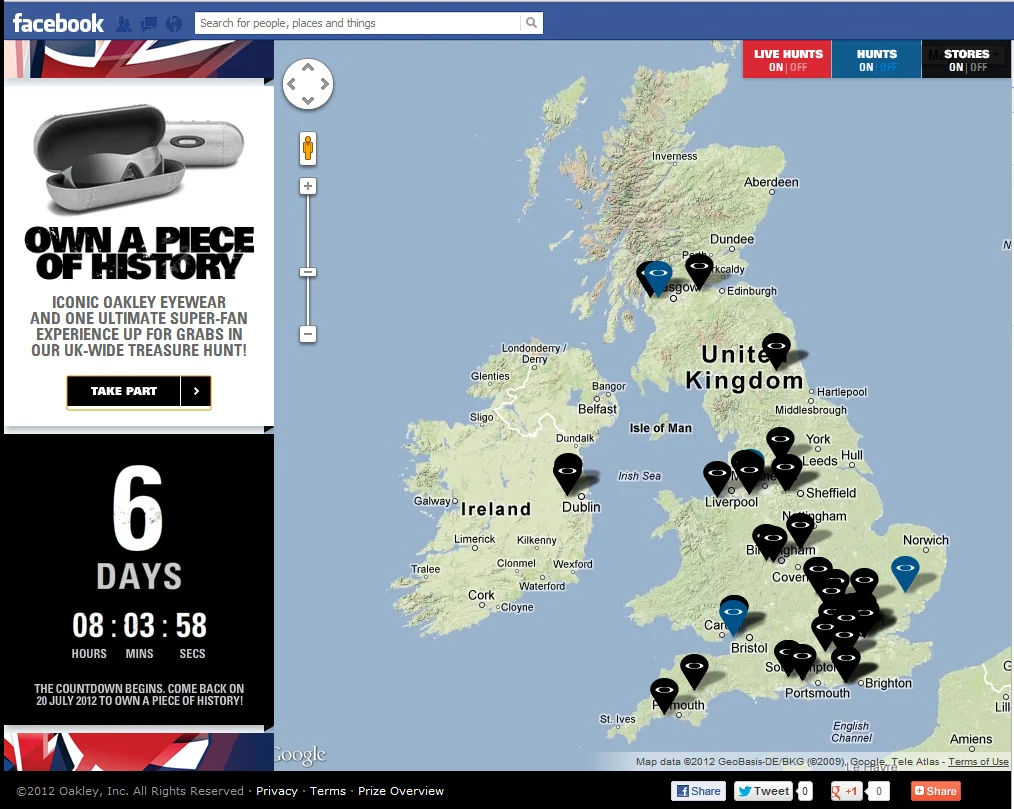Click the Oakley sunglasses case image
1014x809 pixels.
[138, 158]
